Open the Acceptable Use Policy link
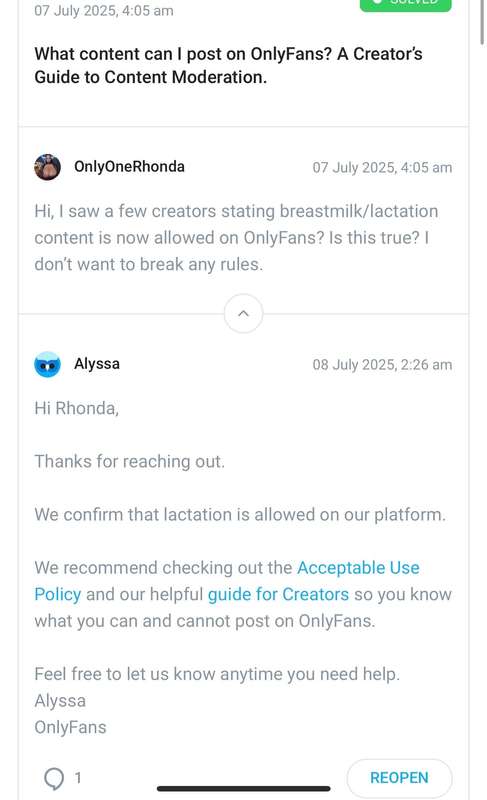Viewport: 487px width, 800px height. coord(227,581)
